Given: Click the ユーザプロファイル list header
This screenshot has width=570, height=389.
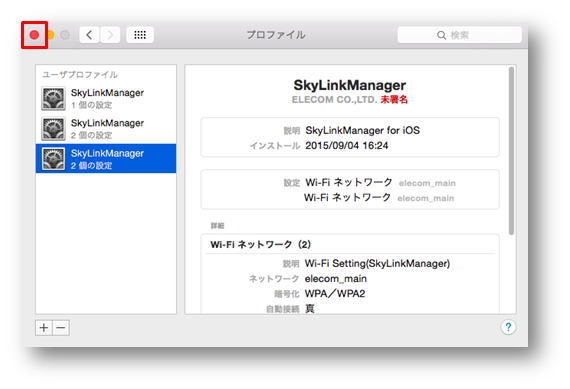Looking at the screenshot, I should pos(80,75).
